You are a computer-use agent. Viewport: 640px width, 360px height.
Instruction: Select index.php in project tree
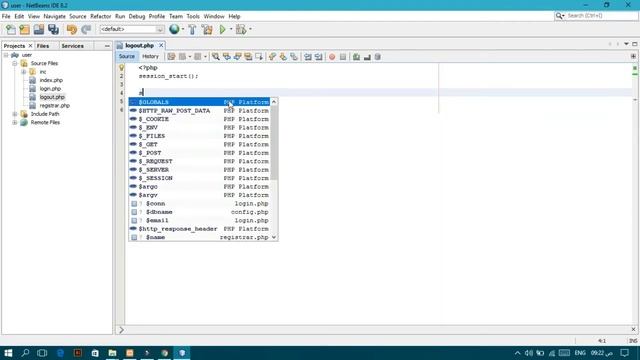(x=51, y=80)
